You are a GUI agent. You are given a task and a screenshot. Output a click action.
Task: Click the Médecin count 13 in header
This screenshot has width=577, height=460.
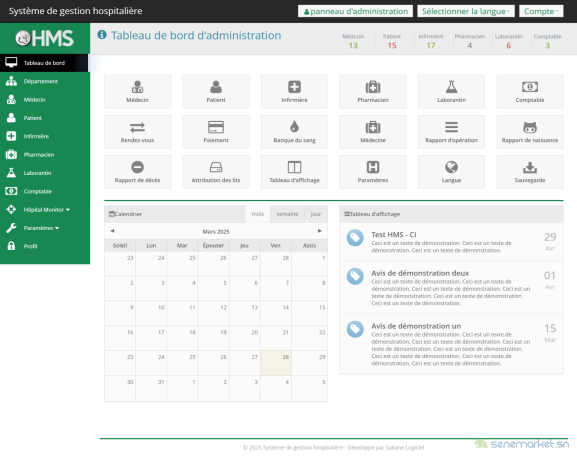353,46
